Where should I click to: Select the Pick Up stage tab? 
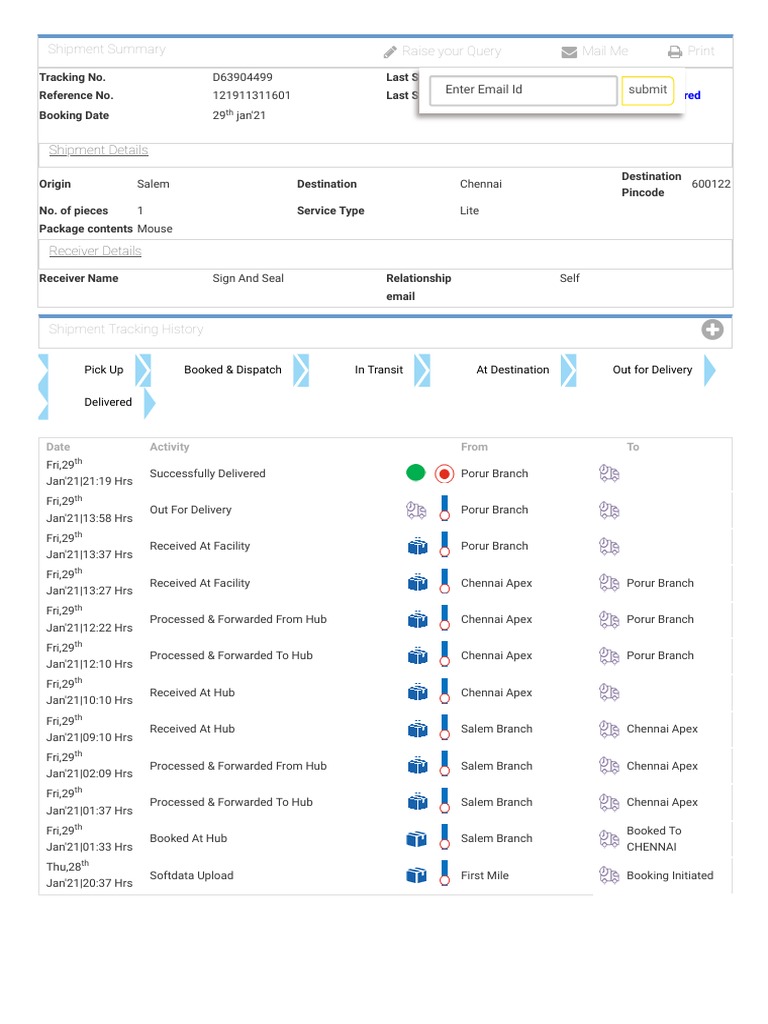104,370
